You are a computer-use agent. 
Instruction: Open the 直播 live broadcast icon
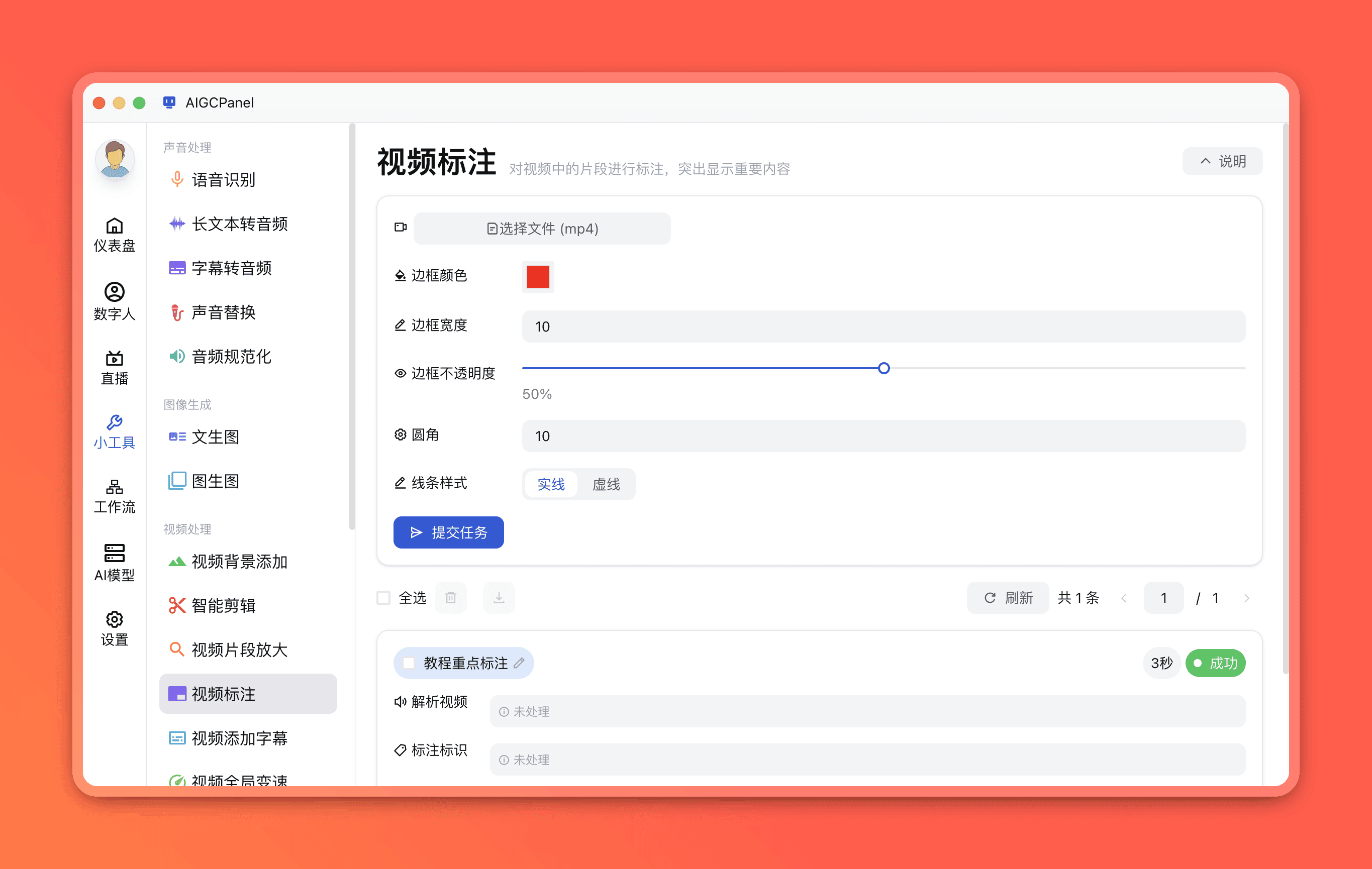[115, 358]
